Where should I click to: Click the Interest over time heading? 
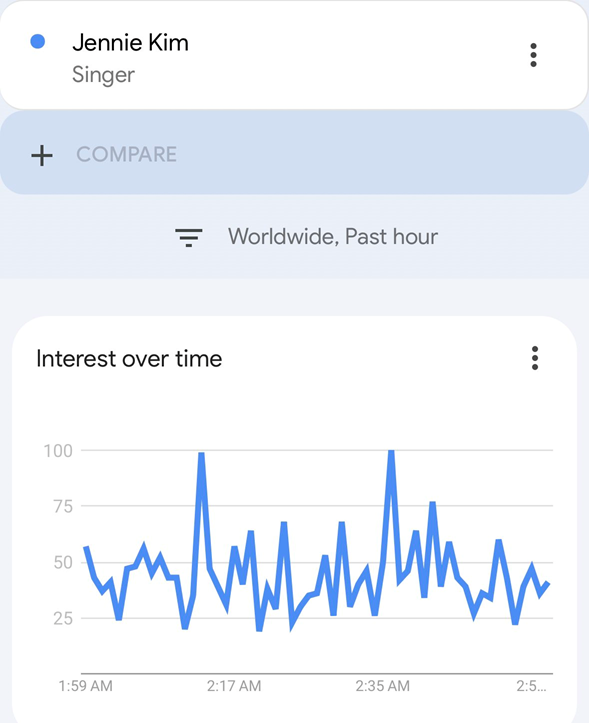[x=129, y=358]
